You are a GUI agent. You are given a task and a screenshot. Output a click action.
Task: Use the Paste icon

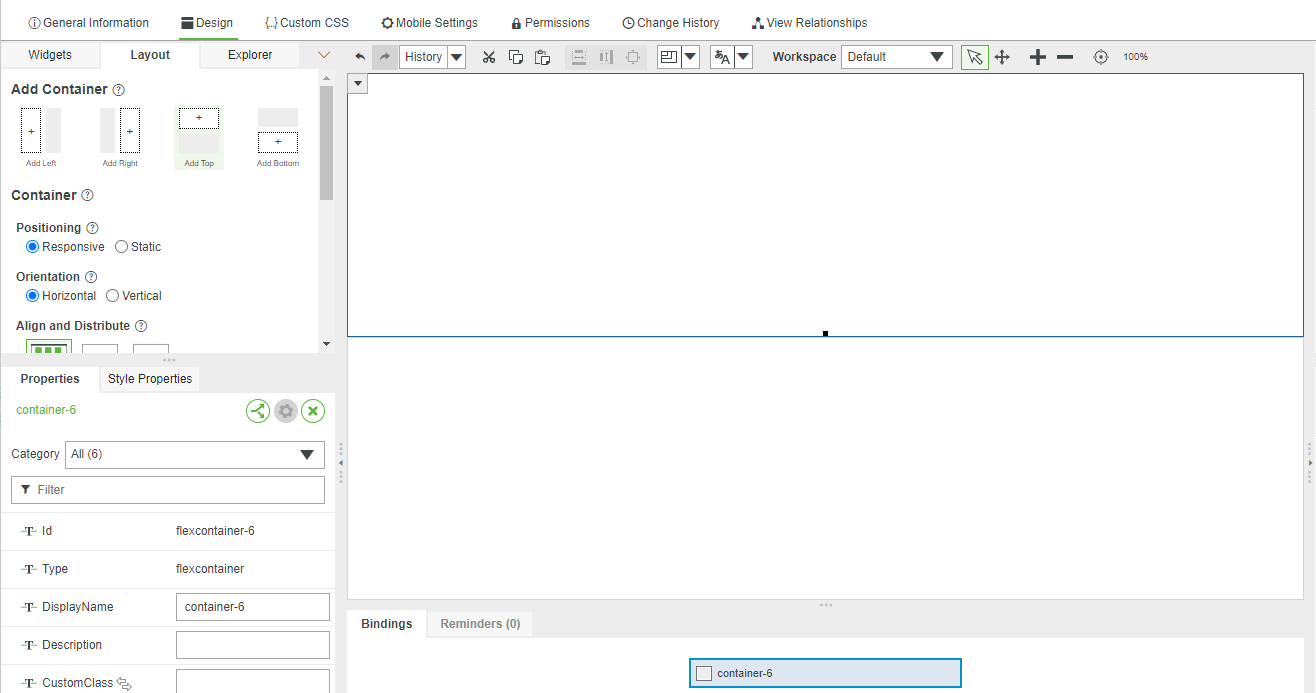tap(543, 57)
